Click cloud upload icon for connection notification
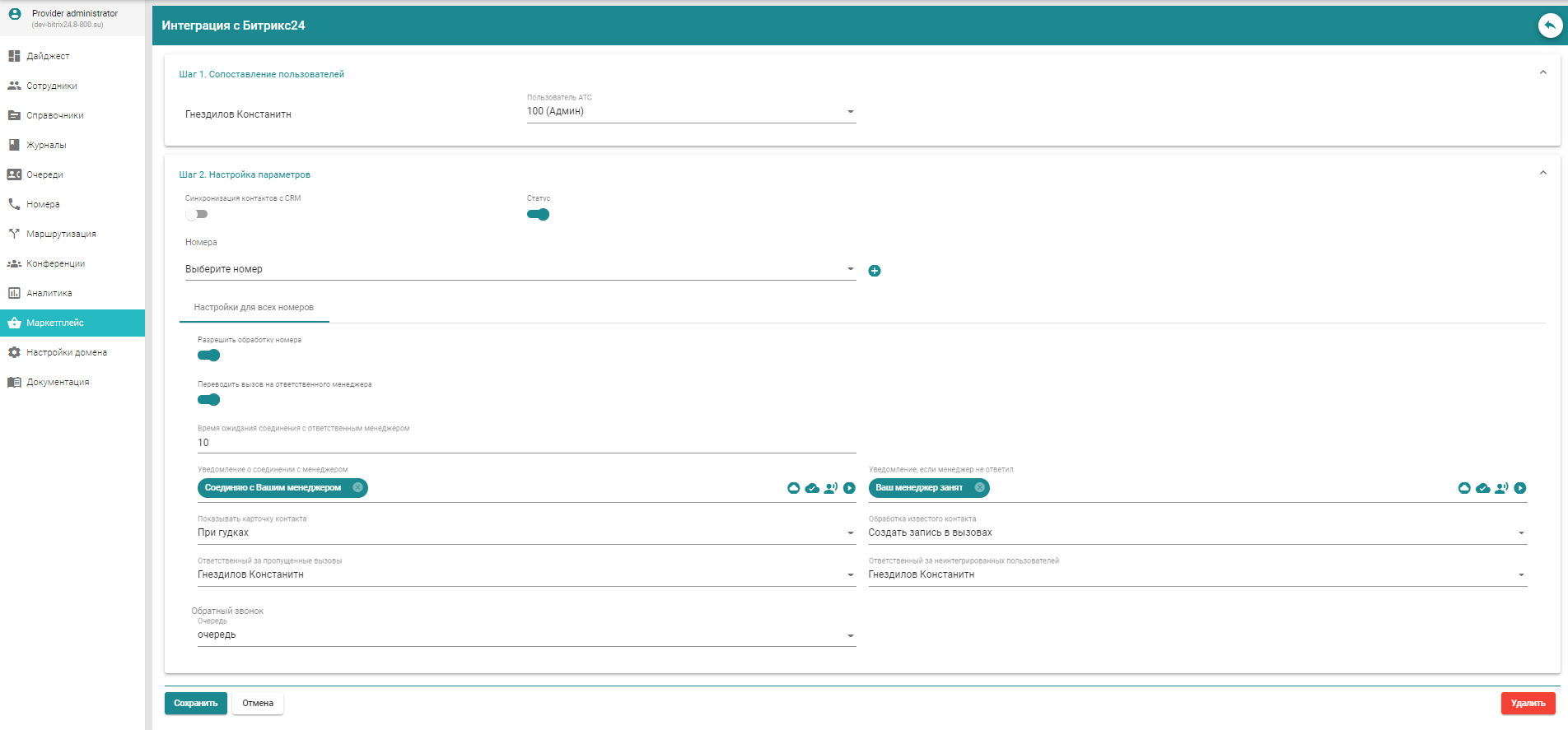Viewport: 1568px width, 730px height. (794, 488)
